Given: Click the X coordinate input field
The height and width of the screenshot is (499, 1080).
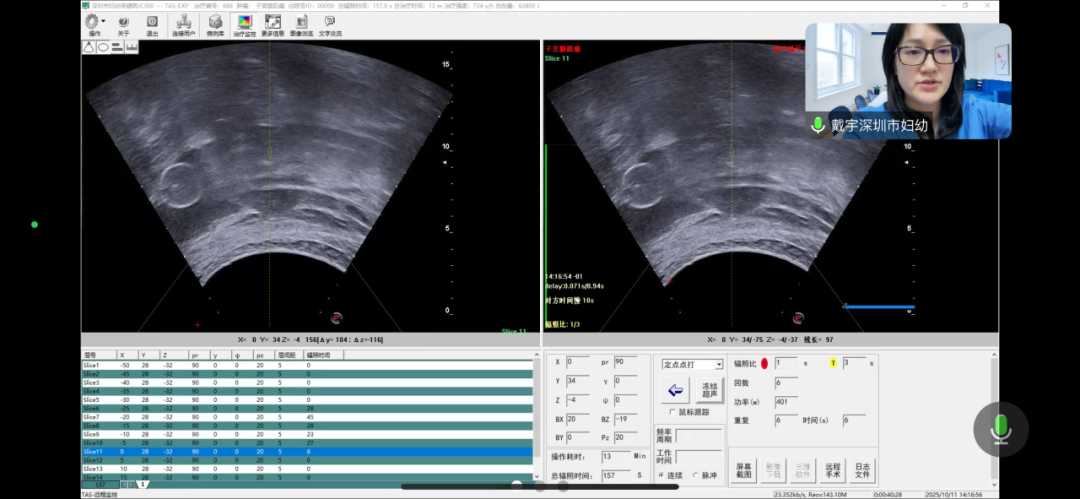Looking at the screenshot, I should point(578,362).
